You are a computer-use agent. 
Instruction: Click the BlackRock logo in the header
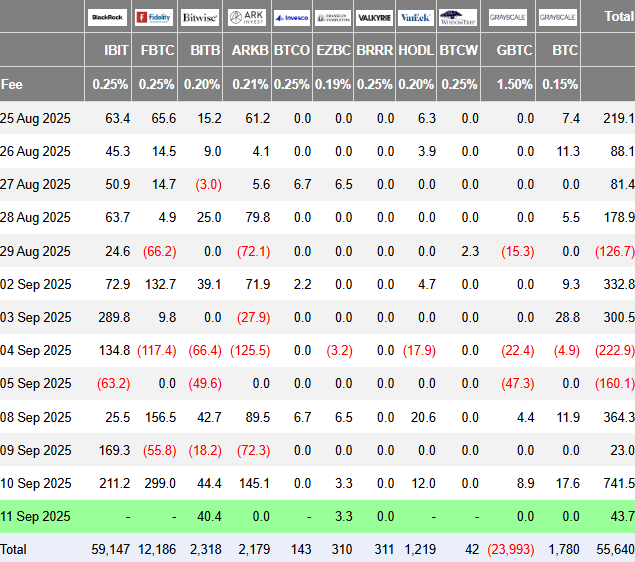109,17
